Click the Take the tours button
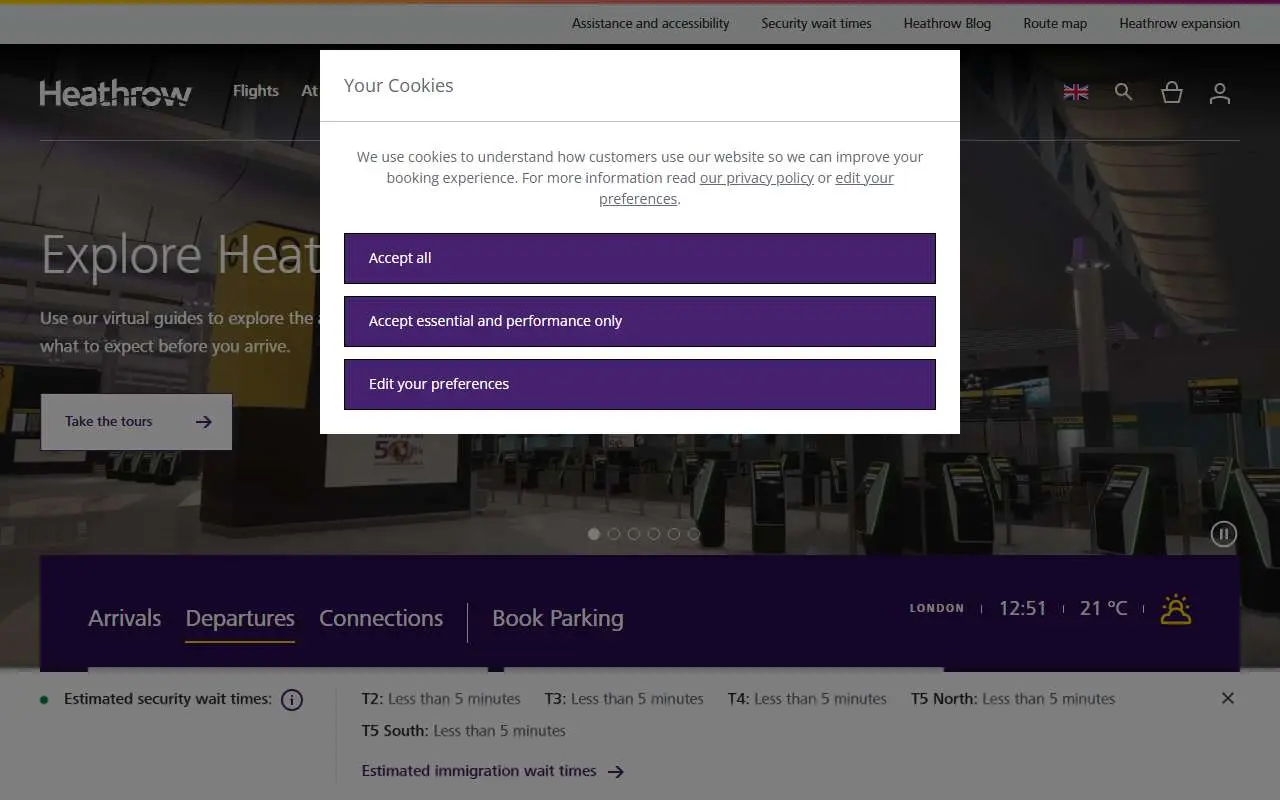Screen dimensions: 1280x800 coord(136,422)
